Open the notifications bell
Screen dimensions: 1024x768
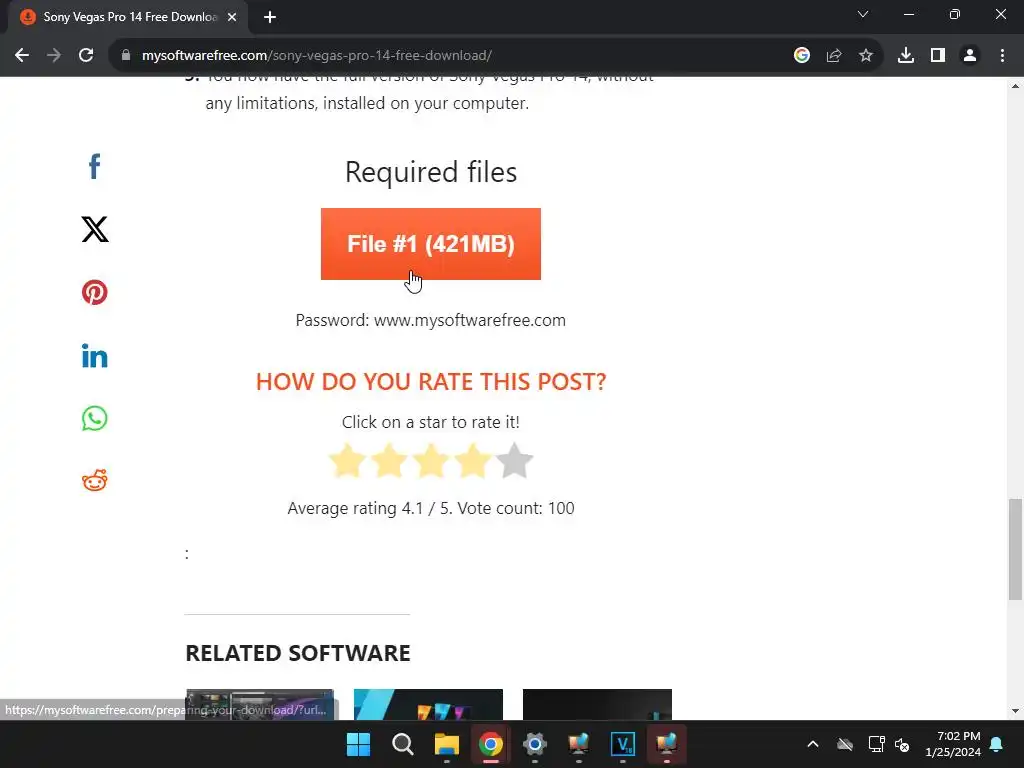tap(997, 744)
